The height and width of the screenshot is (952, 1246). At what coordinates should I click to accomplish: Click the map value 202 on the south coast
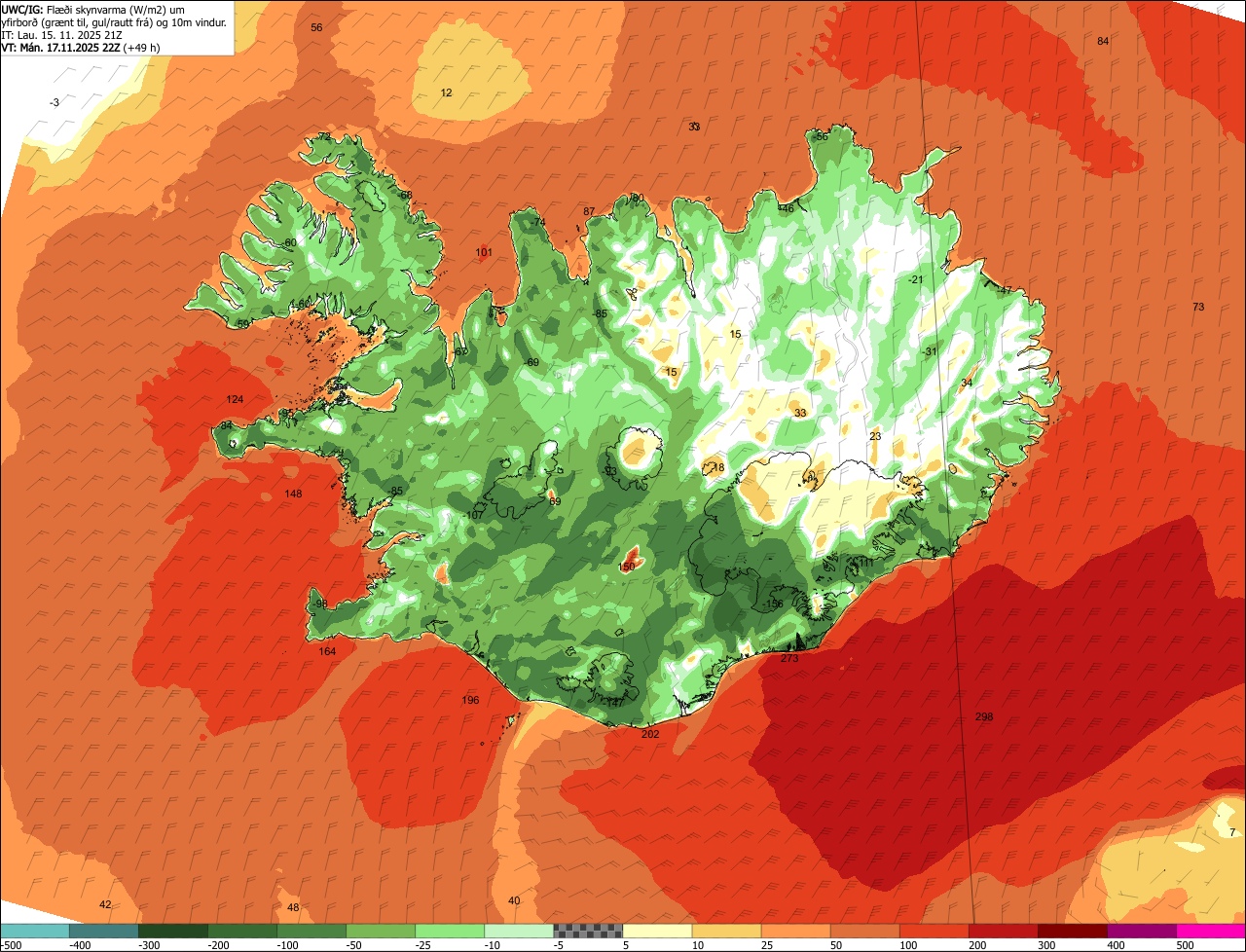650,734
